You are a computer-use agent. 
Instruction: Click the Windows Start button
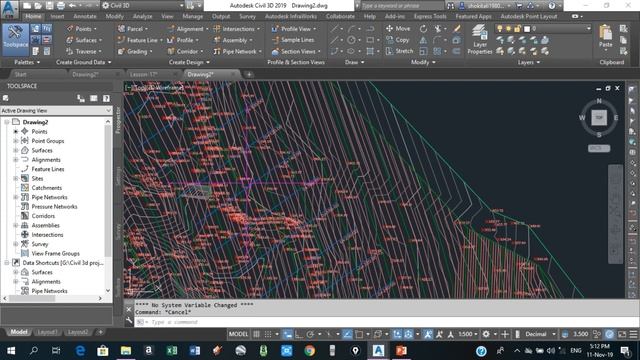[11, 351]
